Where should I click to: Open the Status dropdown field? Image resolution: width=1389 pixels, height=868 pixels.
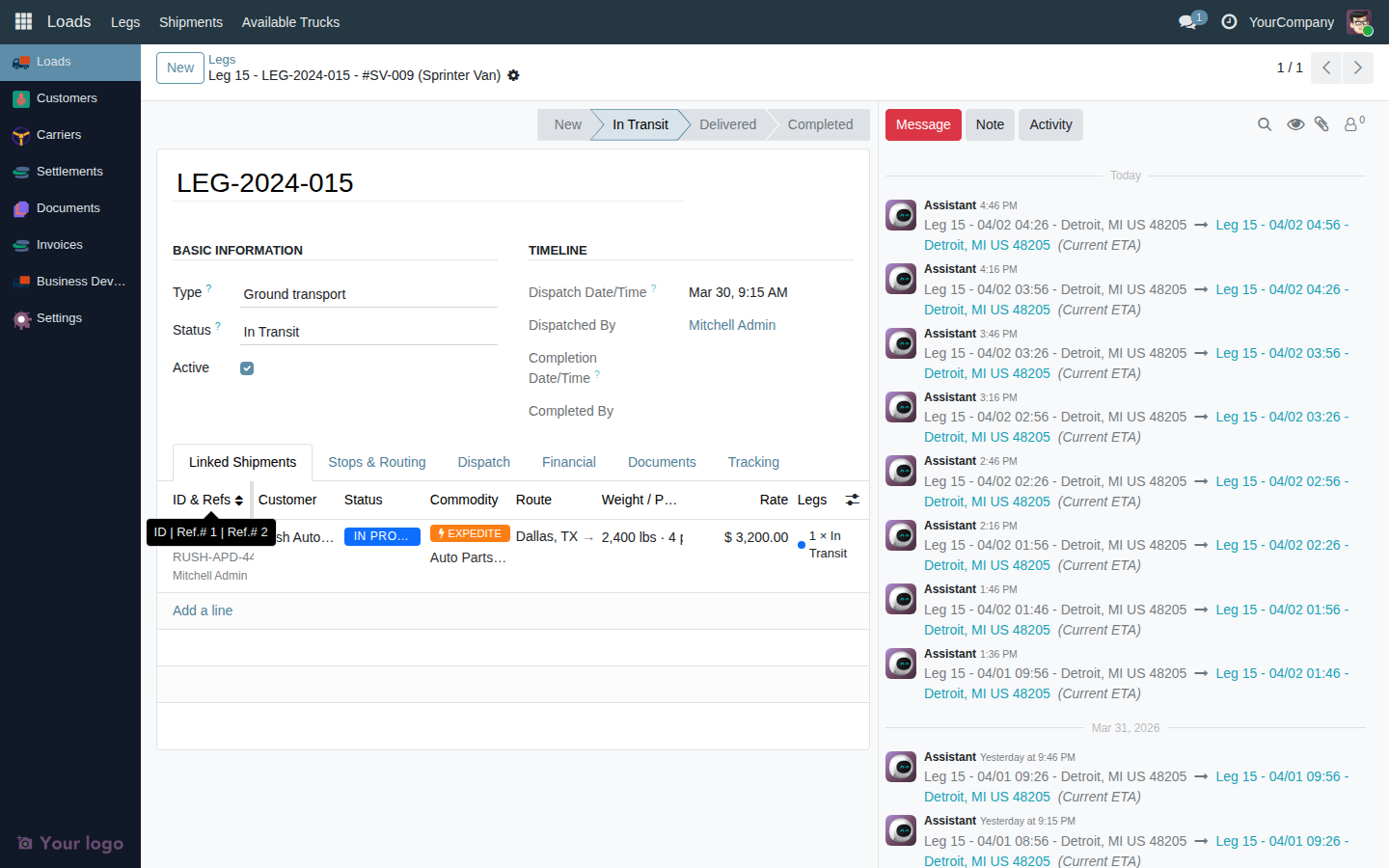pyautogui.click(x=368, y=332)
